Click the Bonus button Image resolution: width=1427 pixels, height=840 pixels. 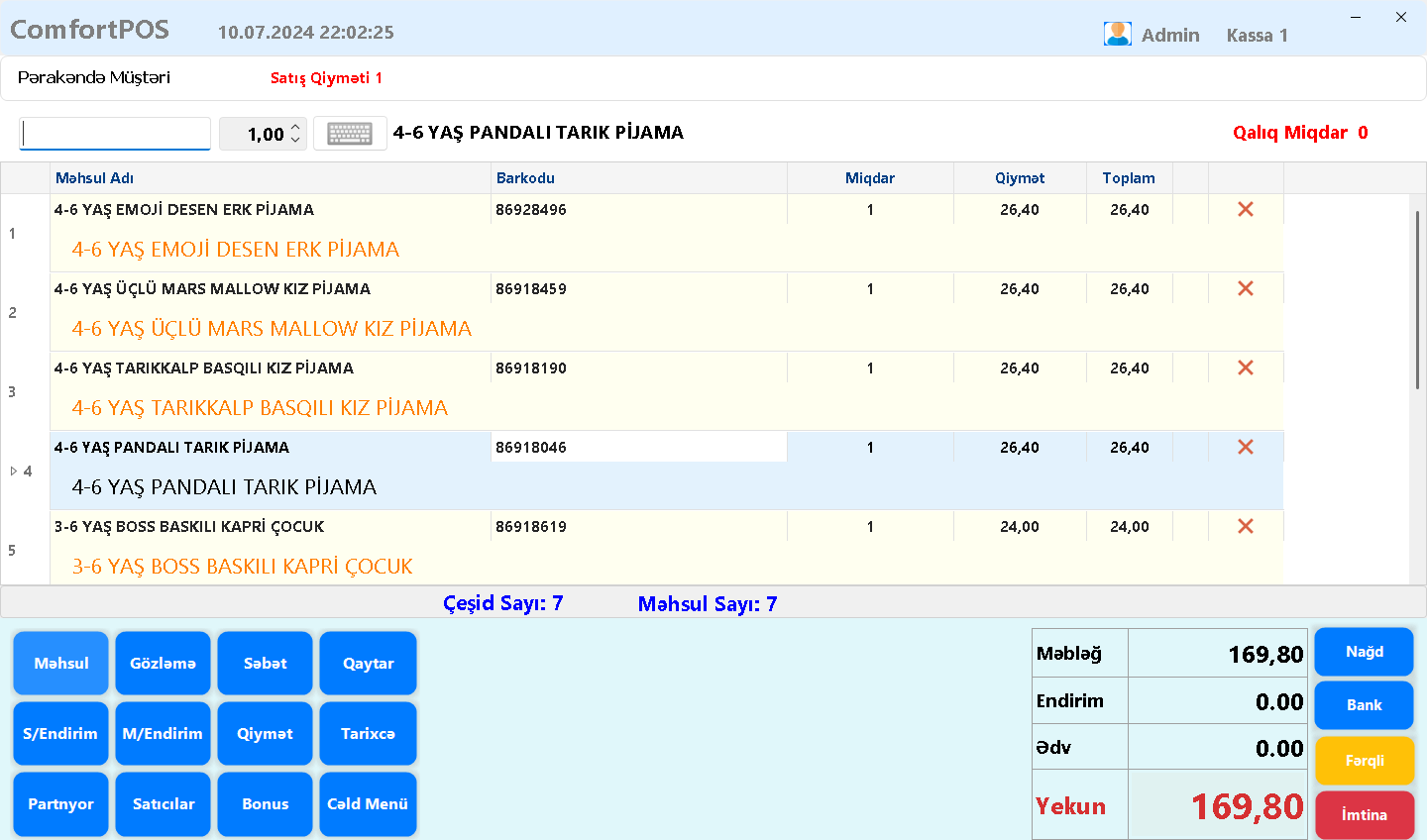pos(265,803)
